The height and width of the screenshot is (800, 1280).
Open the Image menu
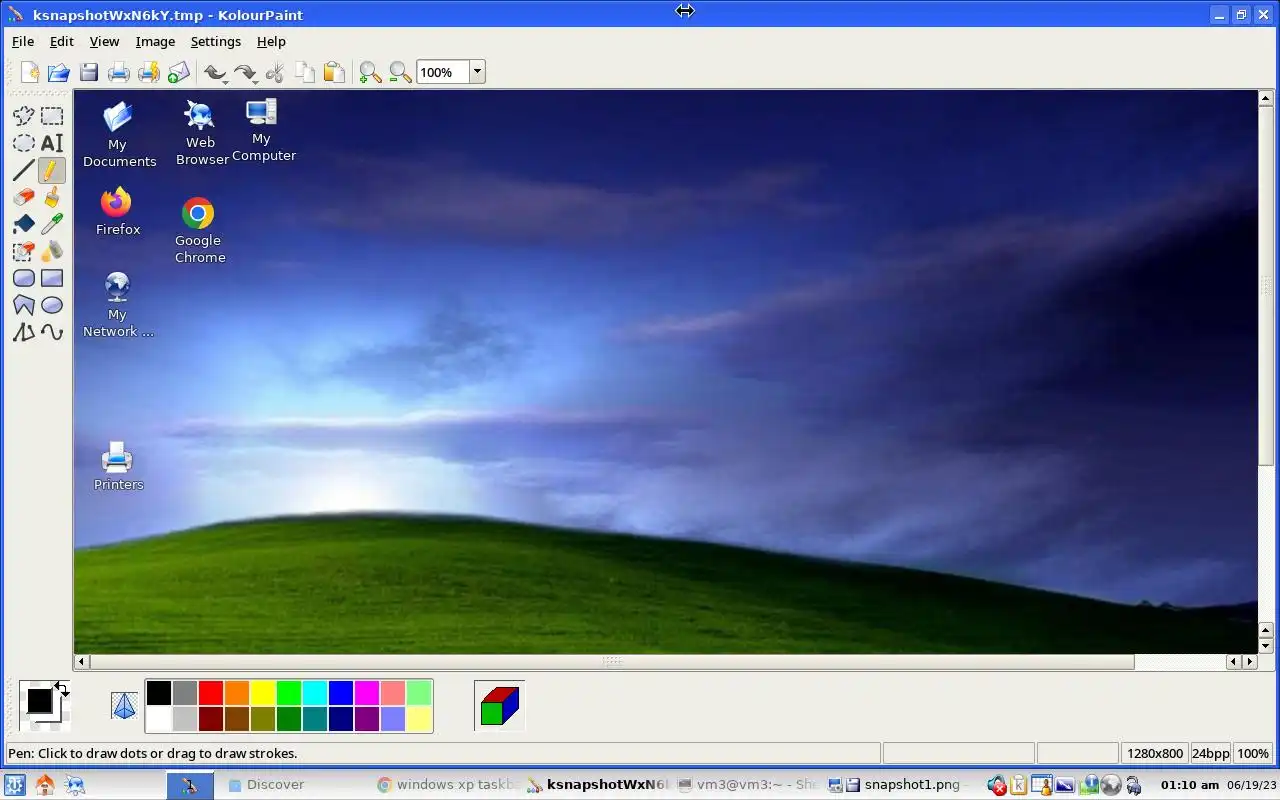point(155,41)
